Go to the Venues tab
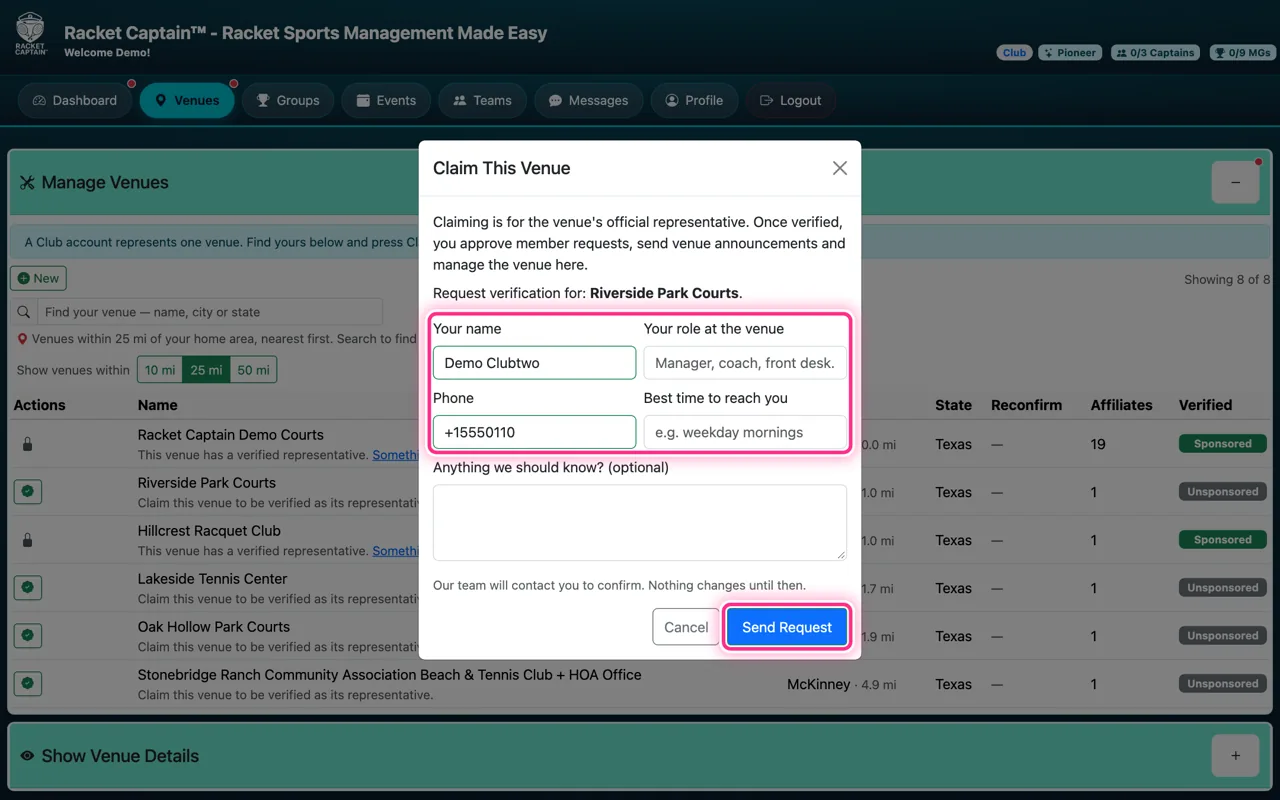Viewport: 1280px width, 800px height. pos(186,100)
